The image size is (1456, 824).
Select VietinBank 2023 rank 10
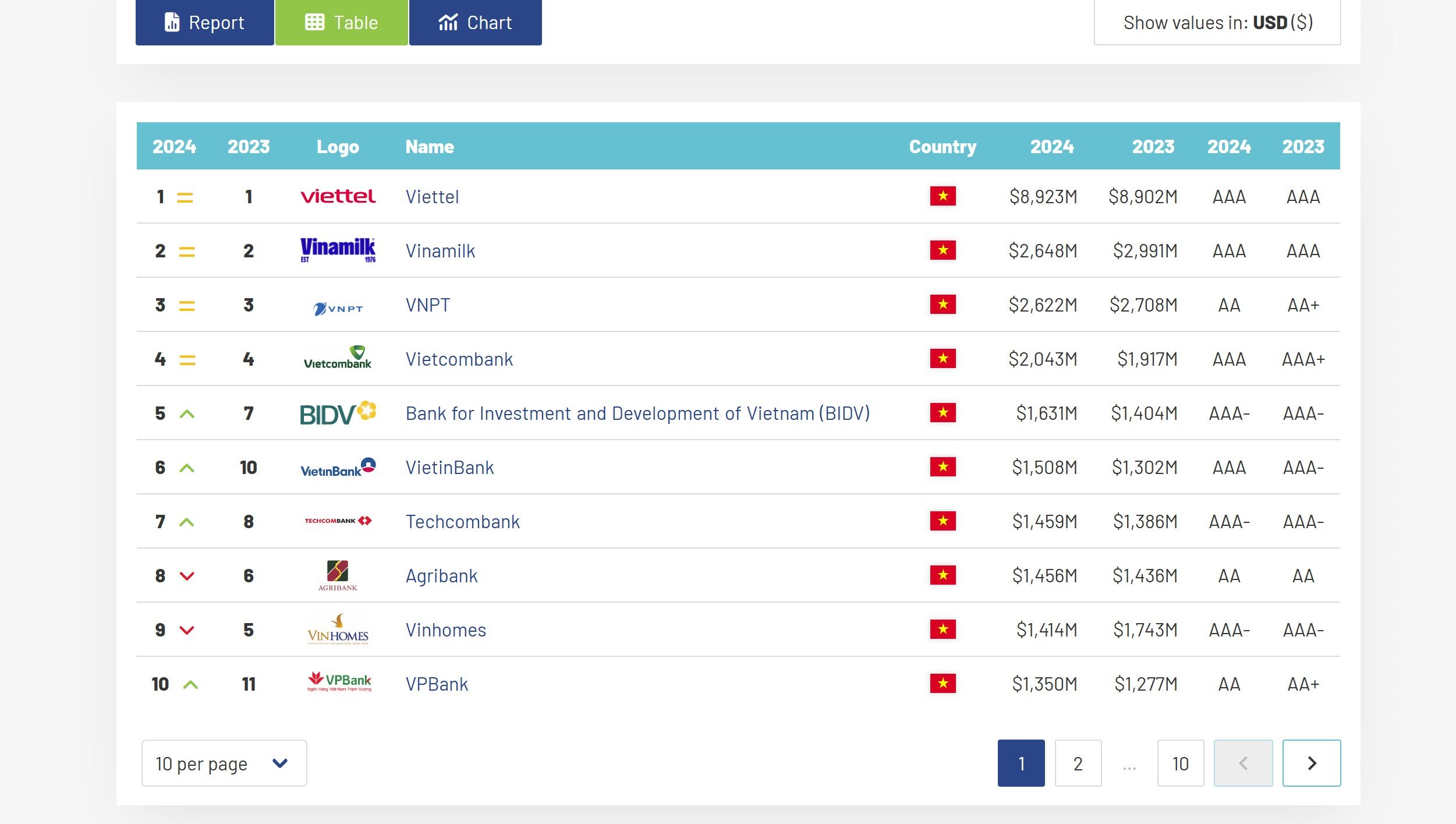[x=249, y=468]
